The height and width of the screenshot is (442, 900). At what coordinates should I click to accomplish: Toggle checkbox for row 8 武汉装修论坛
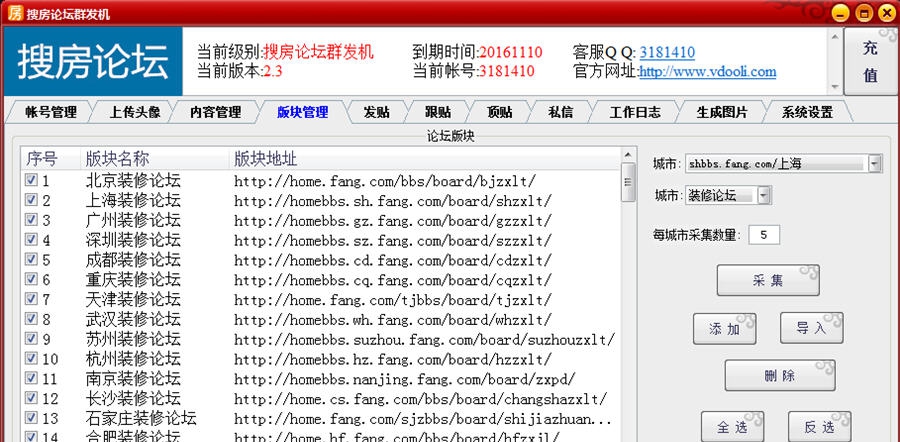[31, 319]
